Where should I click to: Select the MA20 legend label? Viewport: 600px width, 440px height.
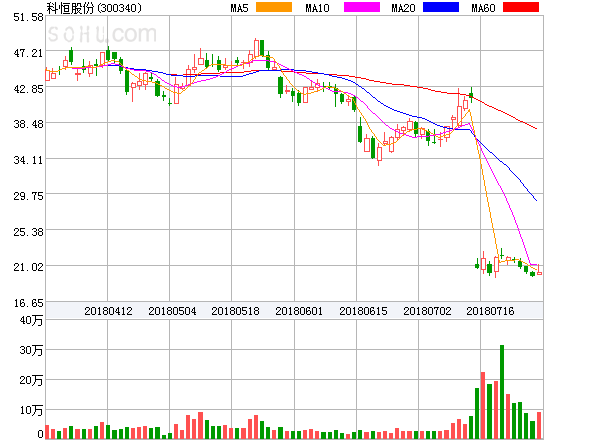point(403,8)
